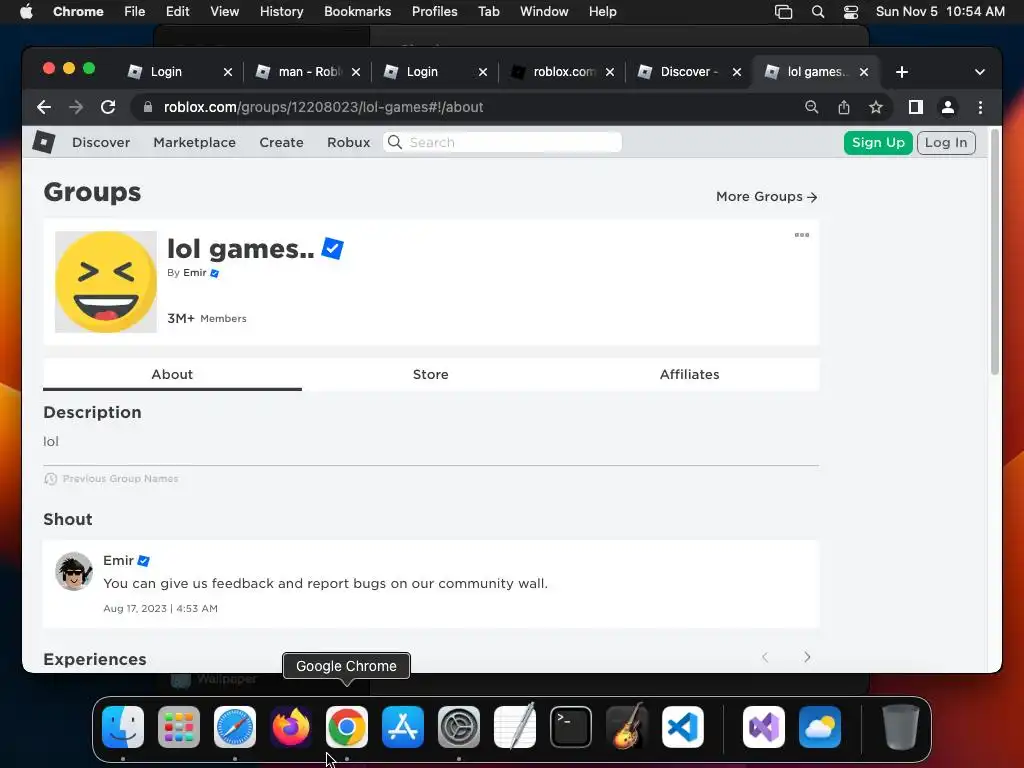
Task: Open owner Emir's profile link under group name
Action: tap(195, 272)
